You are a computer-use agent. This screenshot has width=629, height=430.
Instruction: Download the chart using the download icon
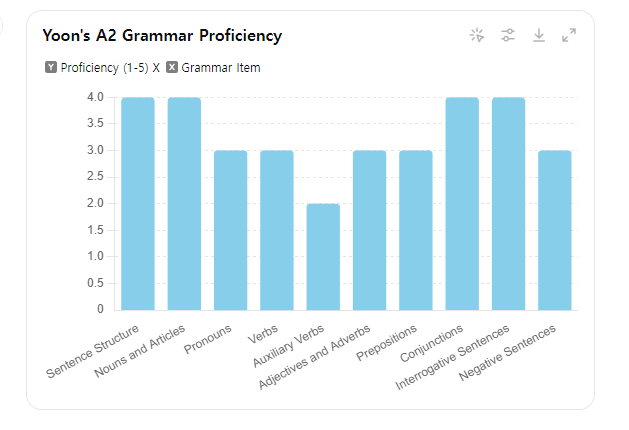538,36
